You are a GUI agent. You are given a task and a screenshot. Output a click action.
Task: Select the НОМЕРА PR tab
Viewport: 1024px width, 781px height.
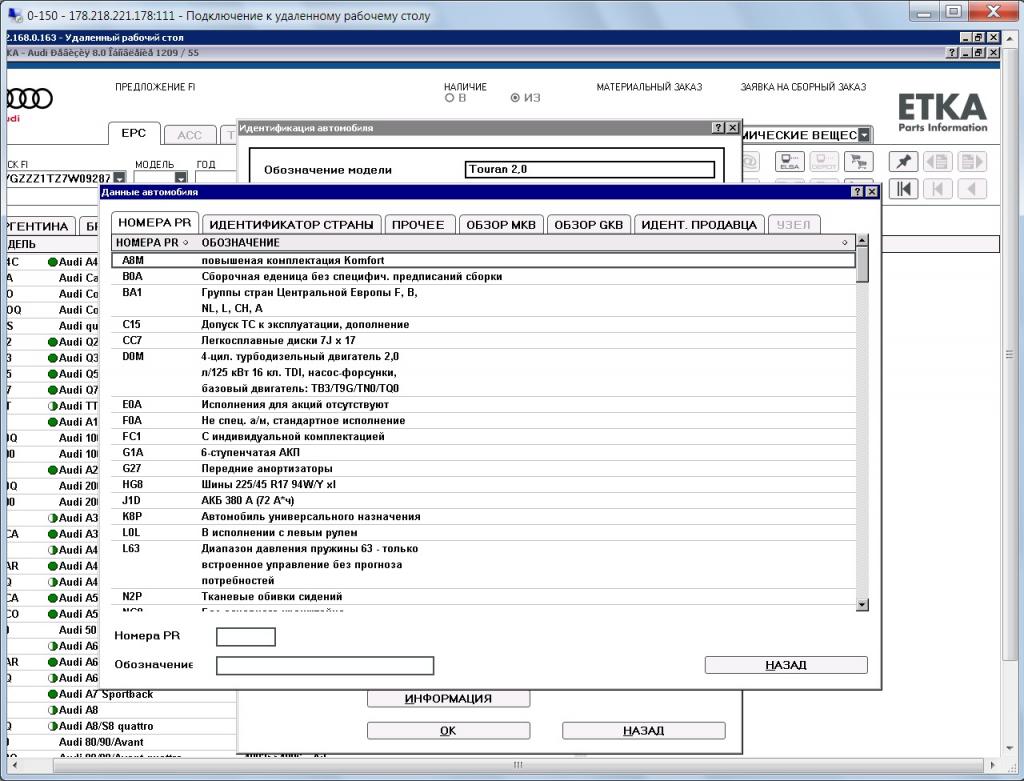coord(155,223)
